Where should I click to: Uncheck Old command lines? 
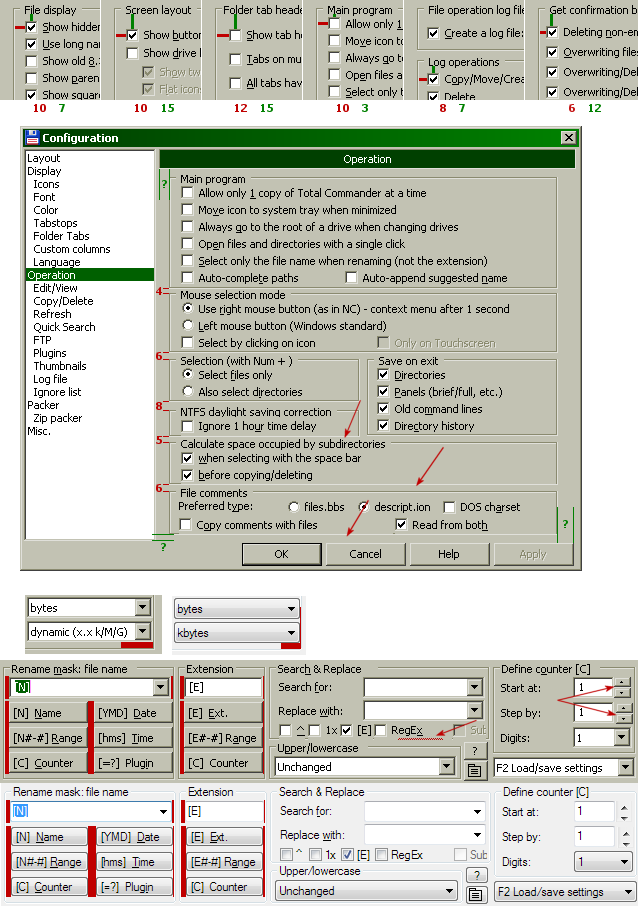383,409
